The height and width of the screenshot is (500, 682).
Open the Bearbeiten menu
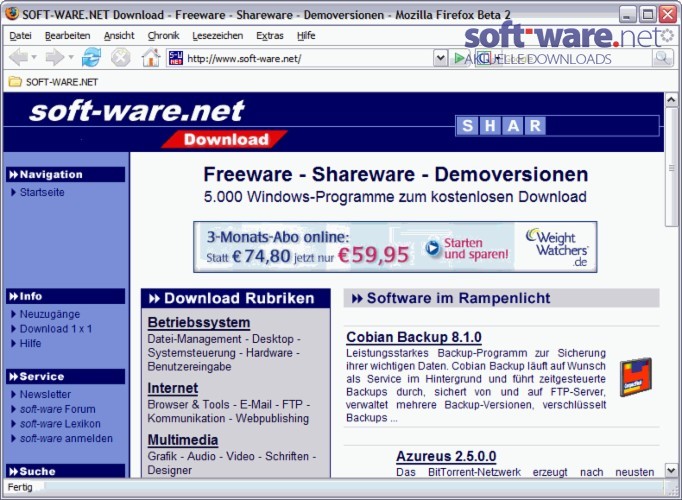click(67, 36)
